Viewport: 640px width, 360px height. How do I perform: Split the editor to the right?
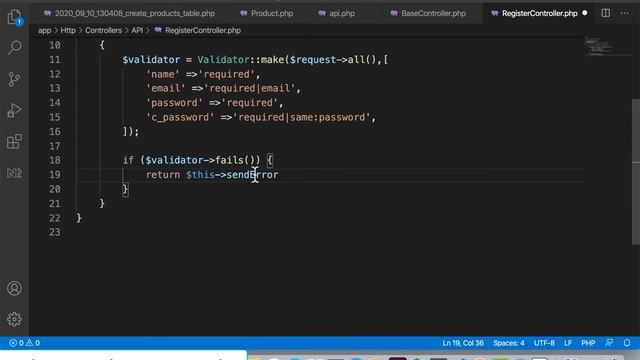606,13
